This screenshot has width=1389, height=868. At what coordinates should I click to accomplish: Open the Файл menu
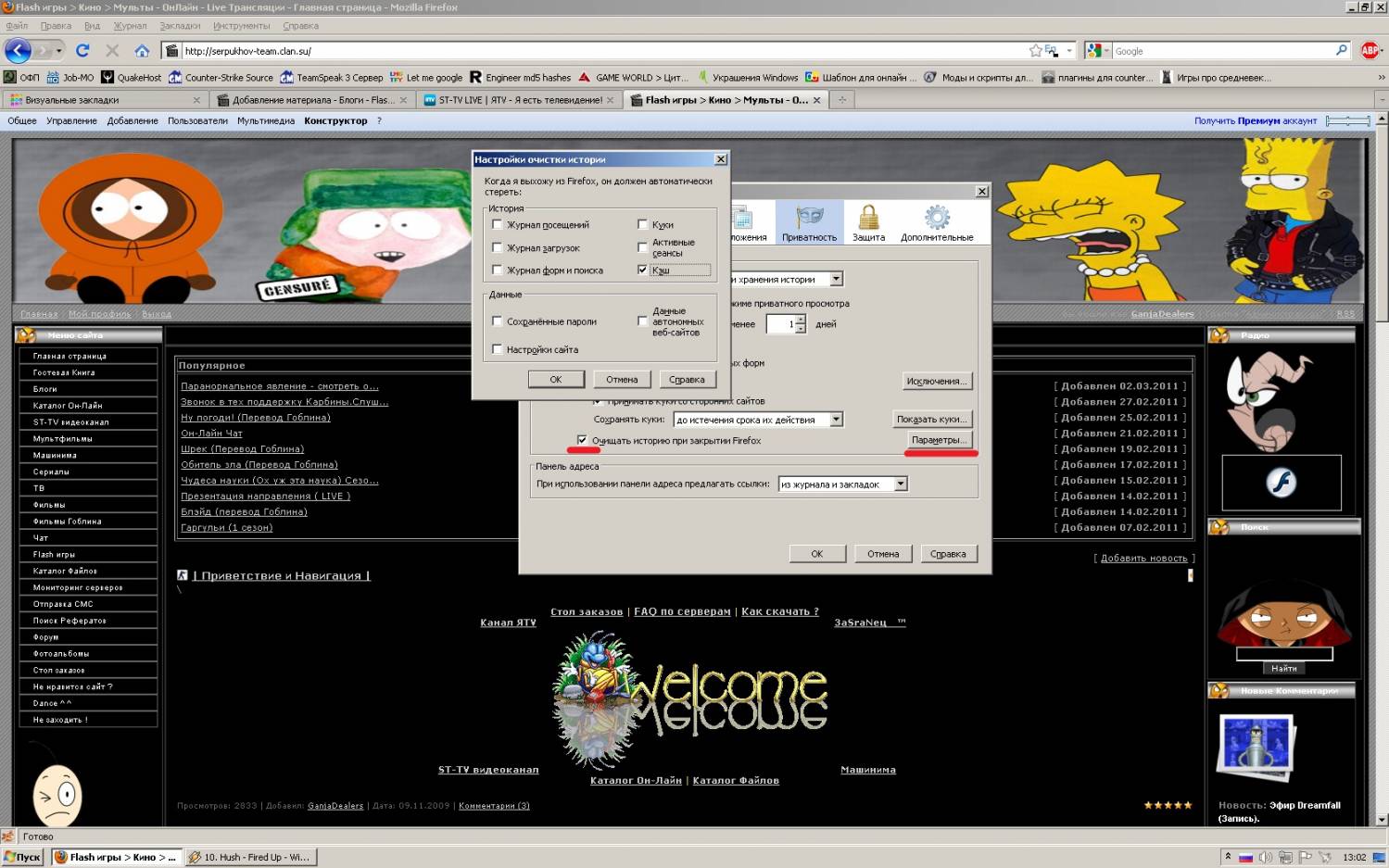[17, 26]
